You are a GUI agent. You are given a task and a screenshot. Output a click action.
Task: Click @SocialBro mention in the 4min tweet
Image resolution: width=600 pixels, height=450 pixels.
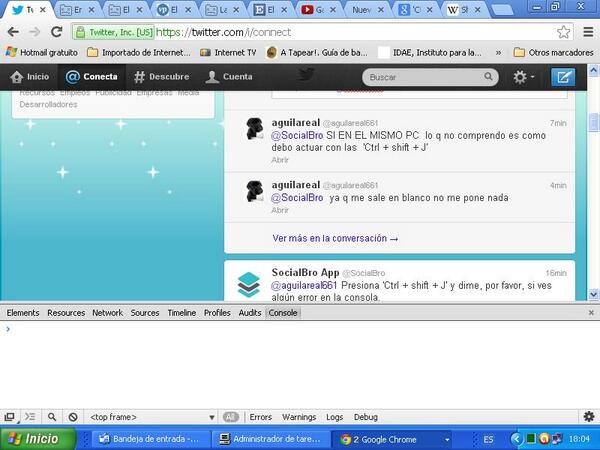pyautogui.click(x=297, y=198)
